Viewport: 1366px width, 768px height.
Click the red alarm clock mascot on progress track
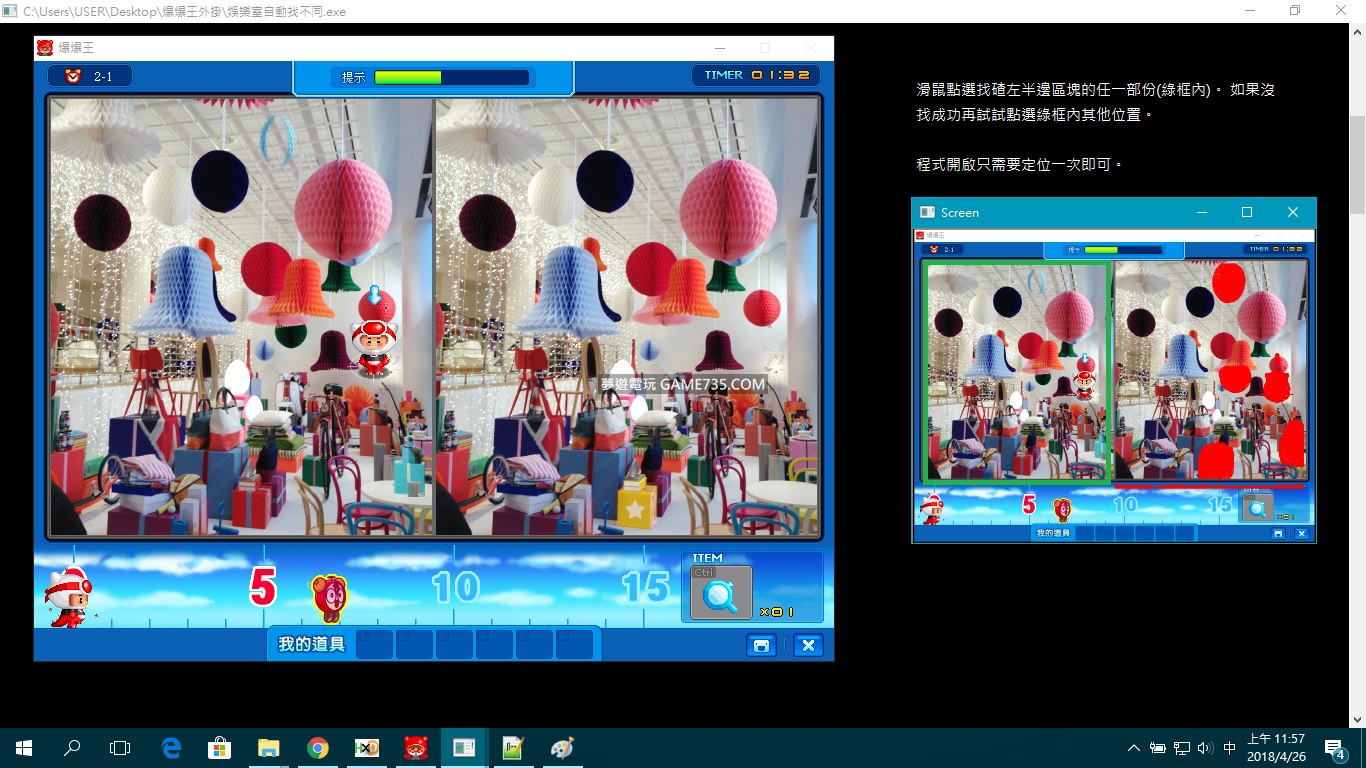[x=329, y=593]
